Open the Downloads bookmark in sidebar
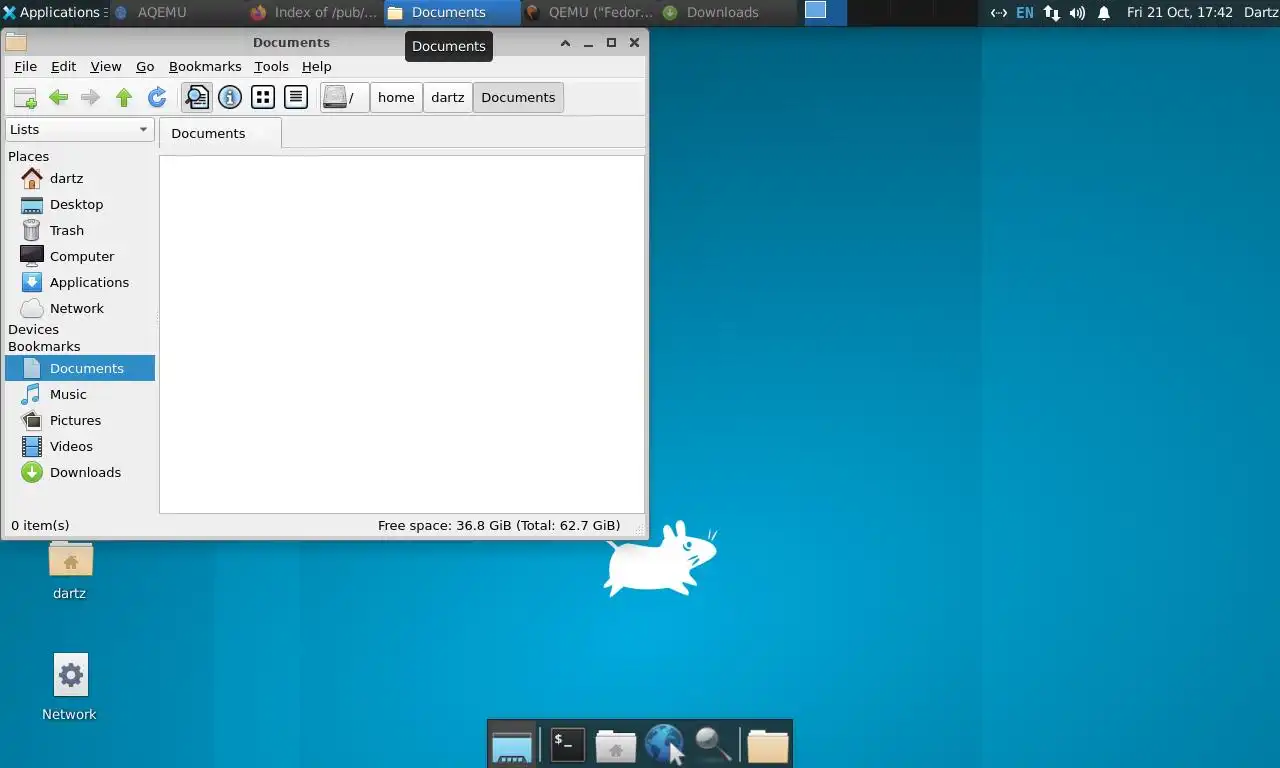Viewport: 1280px width, 768px height. [x=80, y=472]
